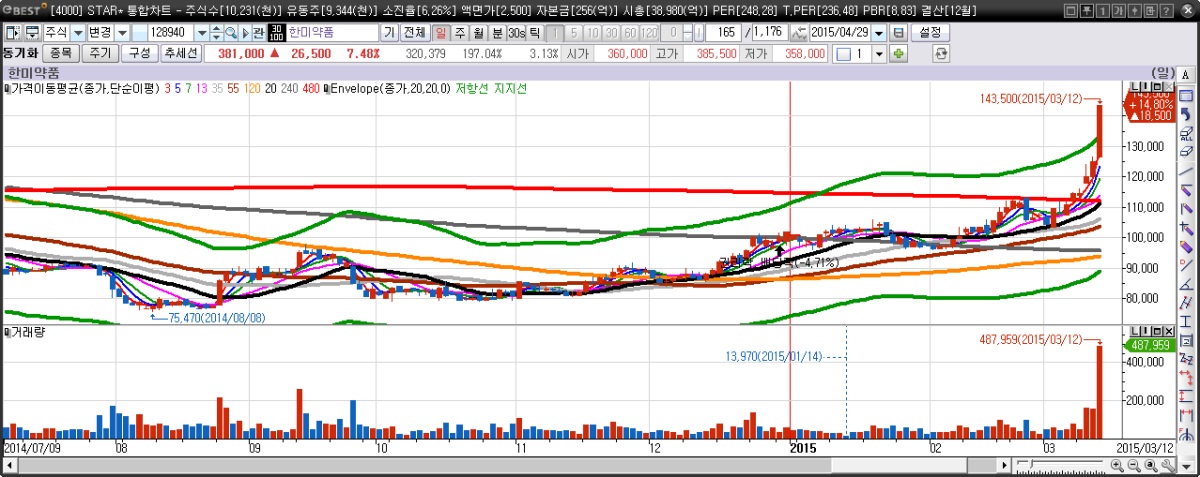
Task: Click the title bar help question icon
Action: coord(1167,10)
